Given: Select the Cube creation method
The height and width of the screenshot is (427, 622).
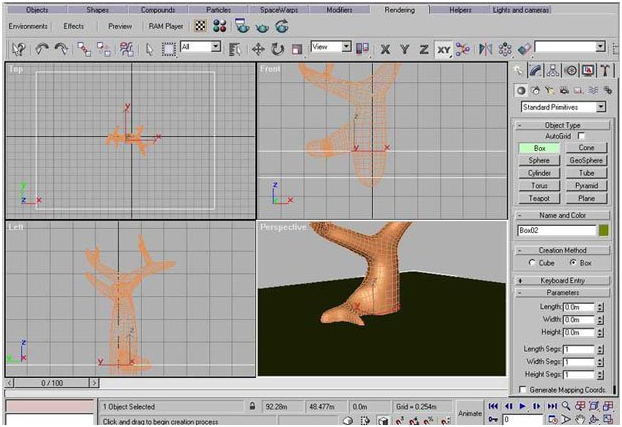Looking at the screenshot, I should click(x=532, y=263).
